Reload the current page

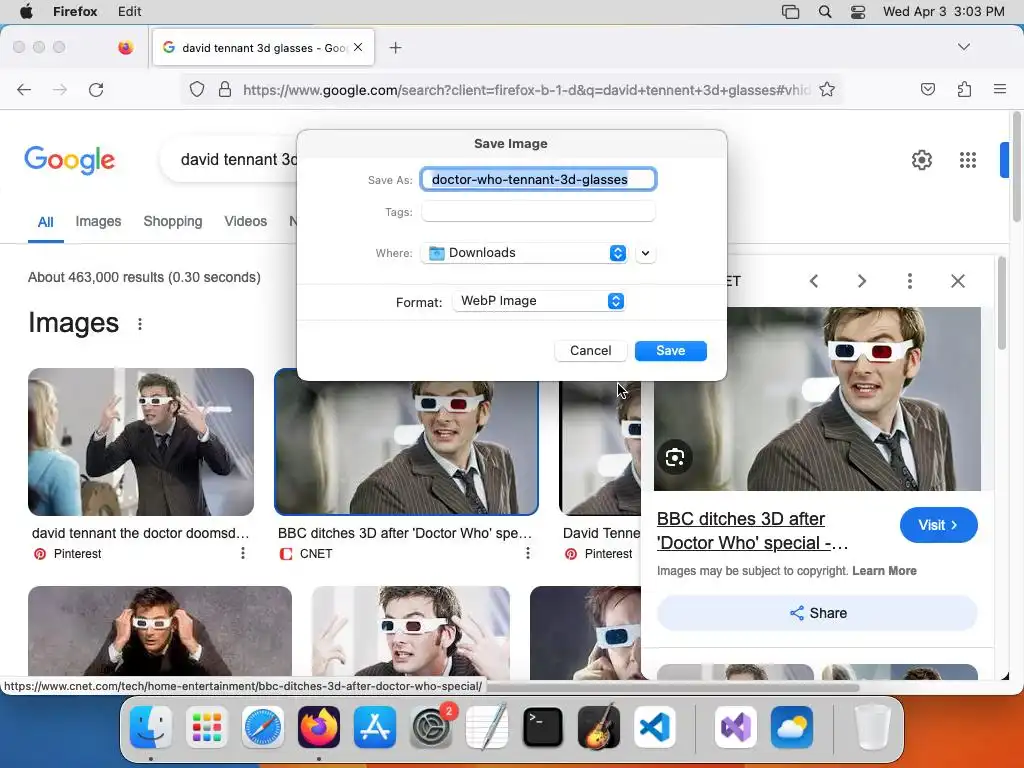point(96,89)
